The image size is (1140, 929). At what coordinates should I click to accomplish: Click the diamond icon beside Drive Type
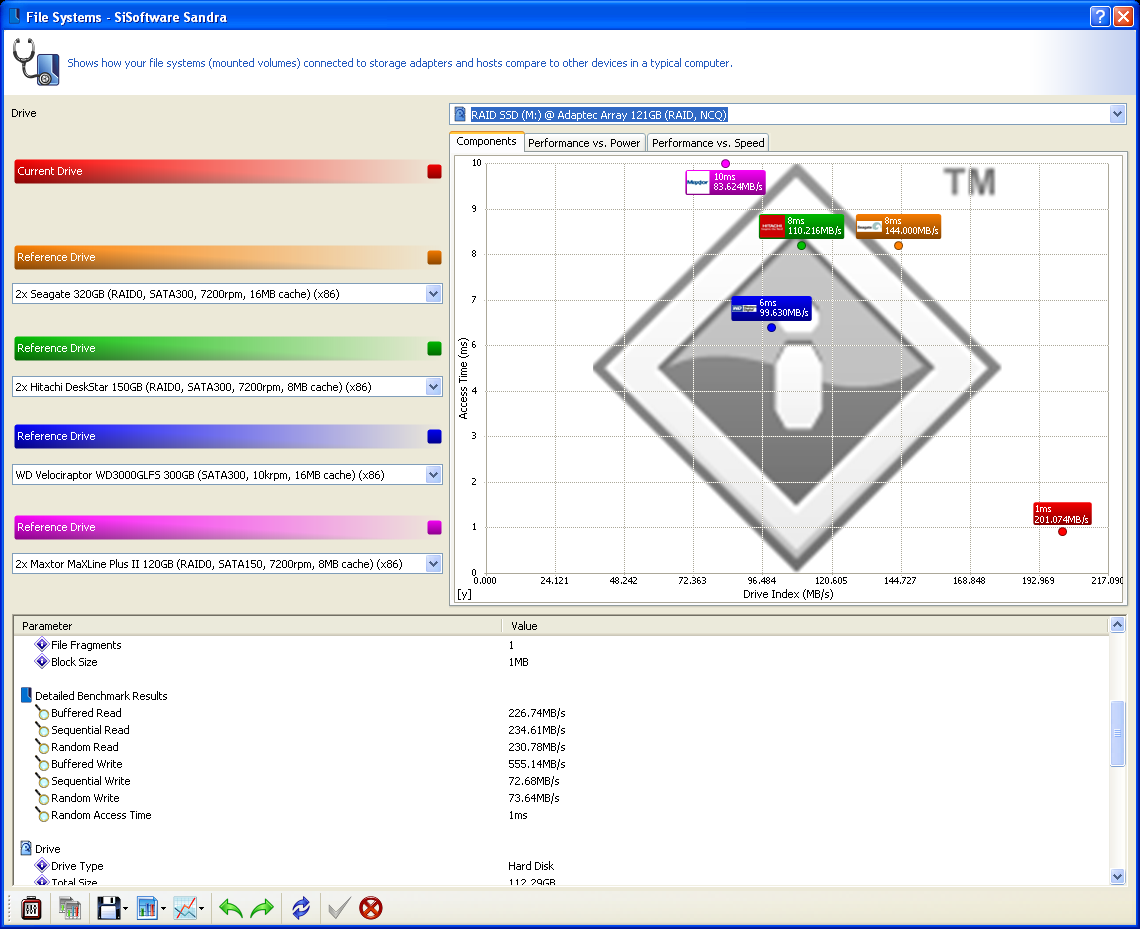click(x=42, y=865)
